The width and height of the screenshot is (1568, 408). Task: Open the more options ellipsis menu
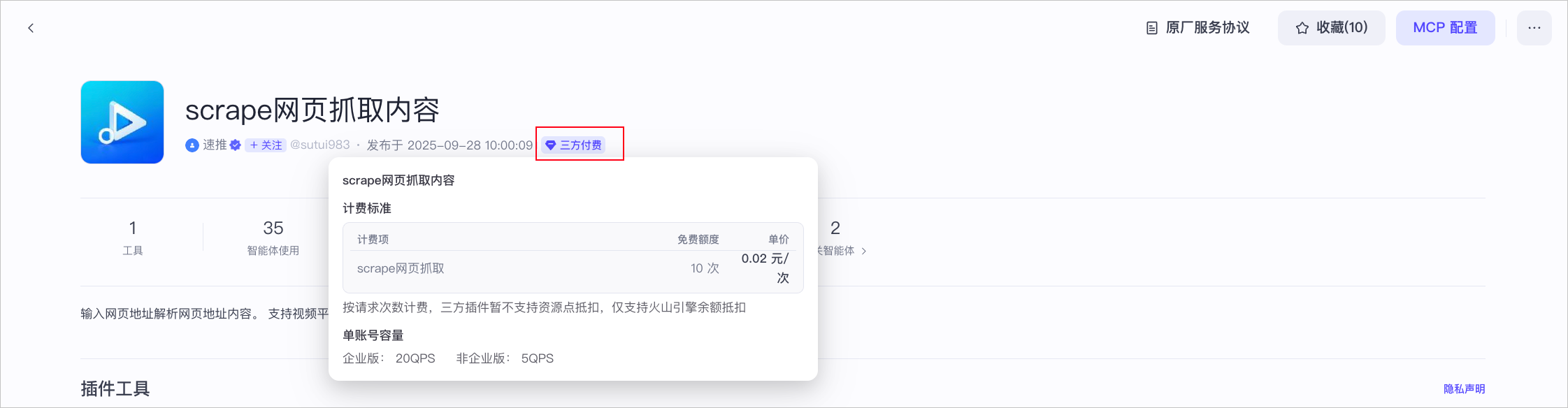(x=1534, y=28)
